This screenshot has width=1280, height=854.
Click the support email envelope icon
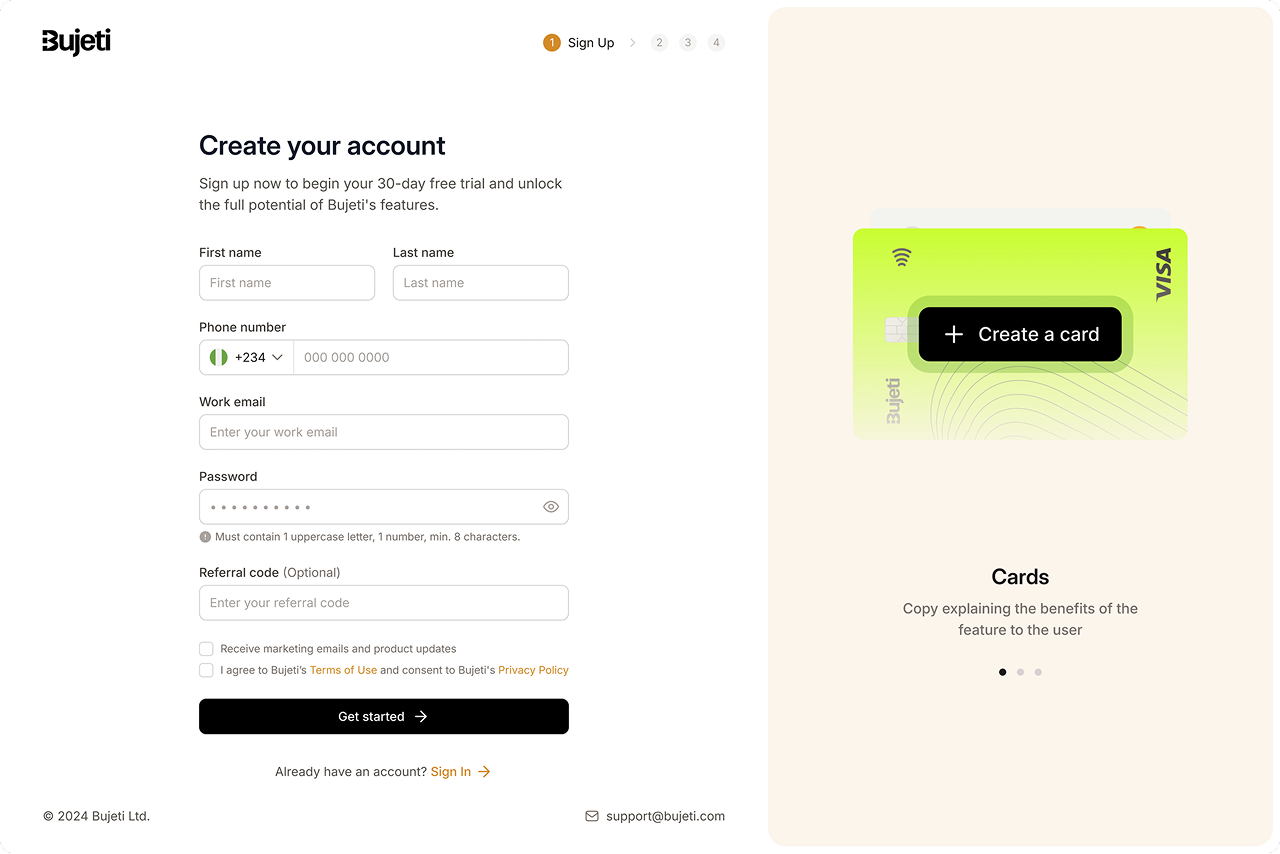pos(592,816)
